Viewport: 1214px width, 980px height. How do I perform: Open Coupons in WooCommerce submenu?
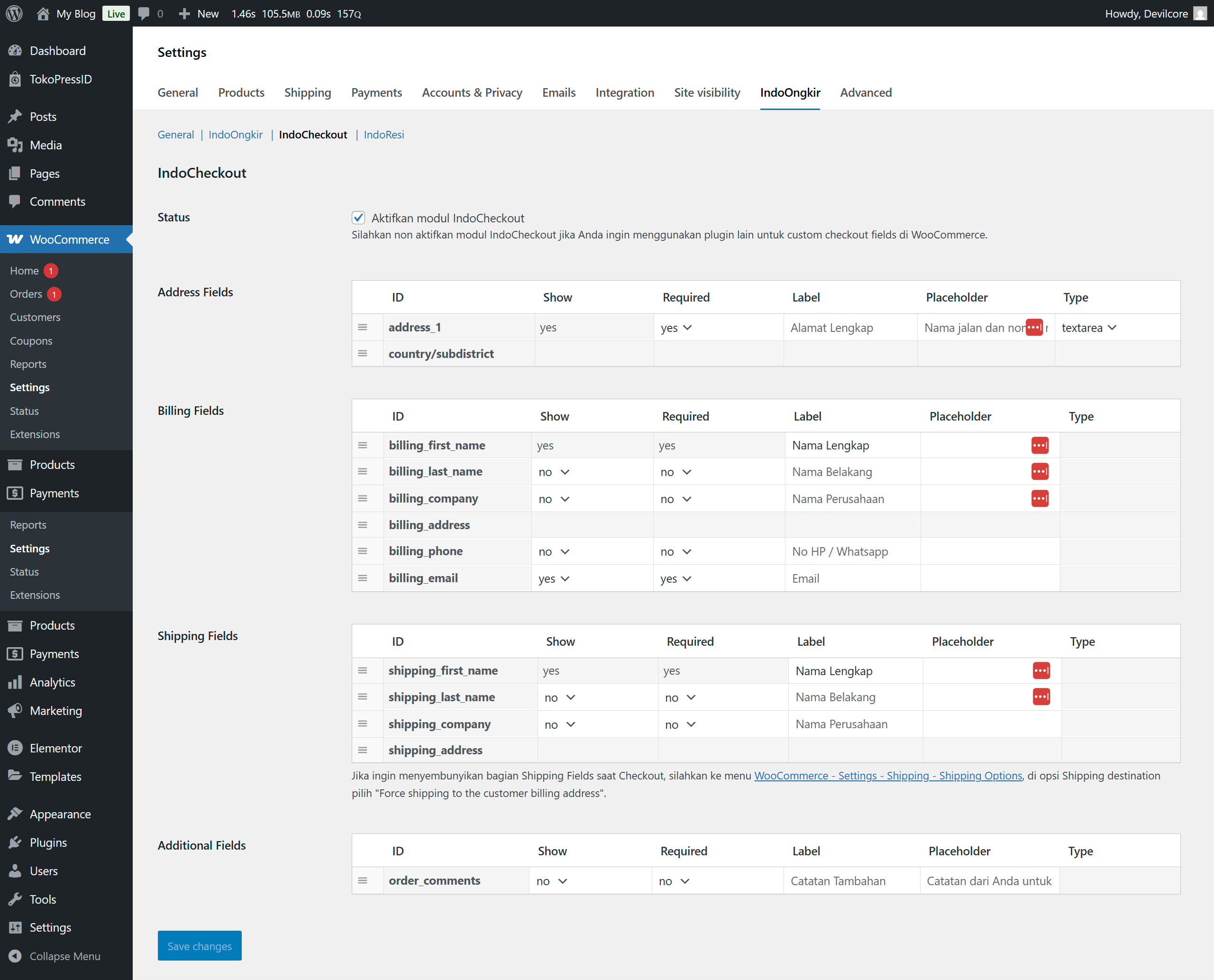tap(31, 341)
